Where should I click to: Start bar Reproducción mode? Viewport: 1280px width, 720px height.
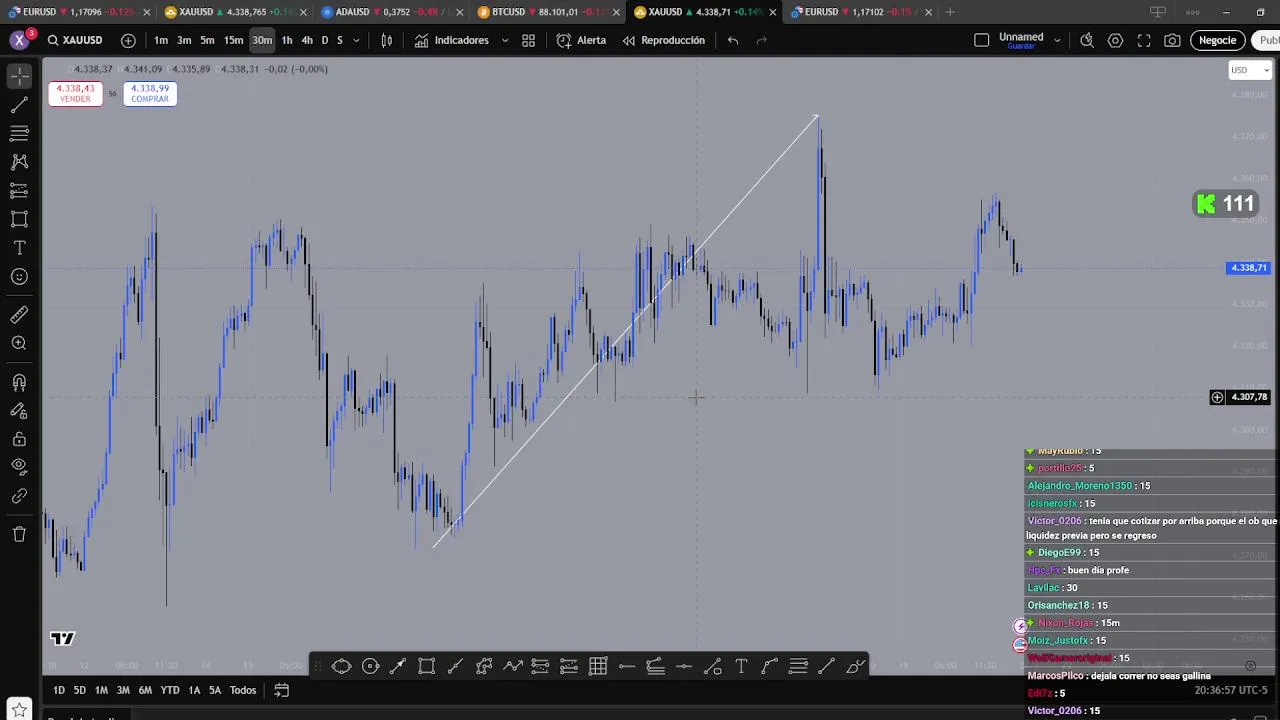pos(663,40)
